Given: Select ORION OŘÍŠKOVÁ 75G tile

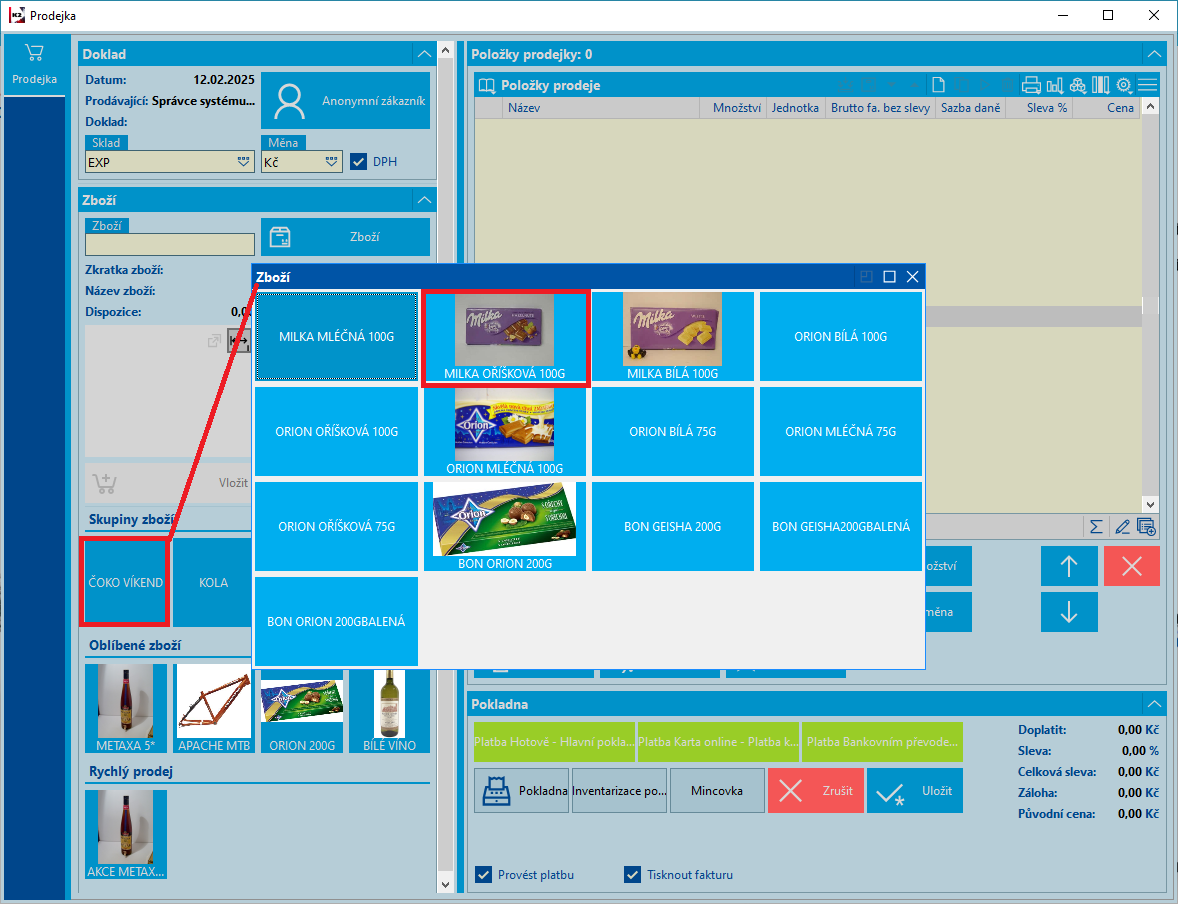Looking at the screenshot, I should coord(337,526).
